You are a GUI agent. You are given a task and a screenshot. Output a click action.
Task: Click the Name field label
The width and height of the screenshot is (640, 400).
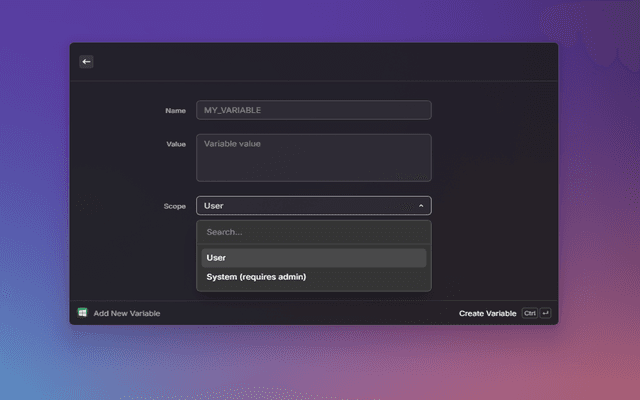(175, 110)
